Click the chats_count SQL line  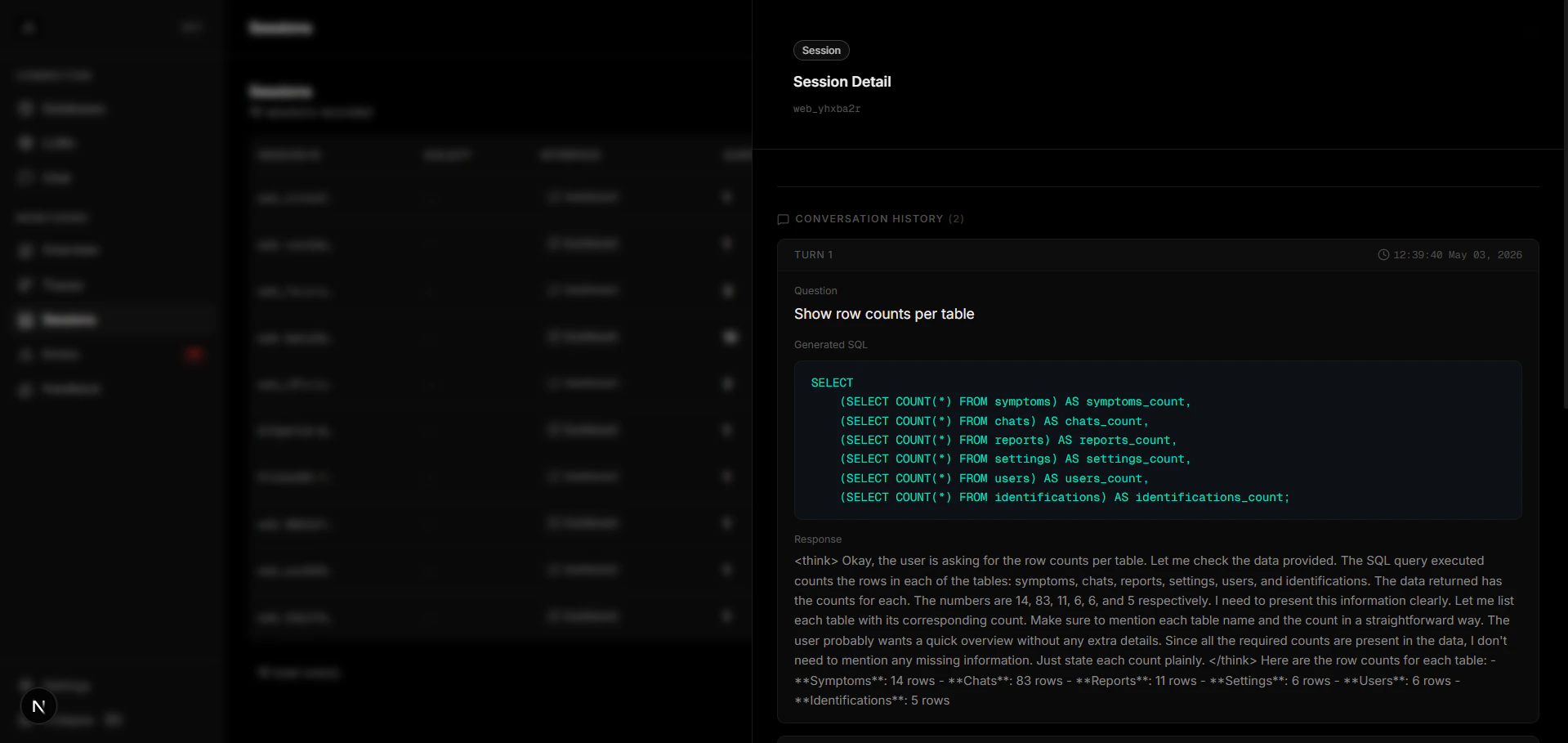(994, 421)
